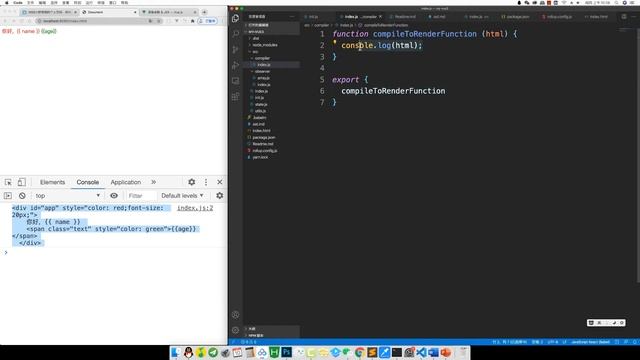Open the Search view in VS Code activity bar

pyautogui.click(x=236, y=34)
